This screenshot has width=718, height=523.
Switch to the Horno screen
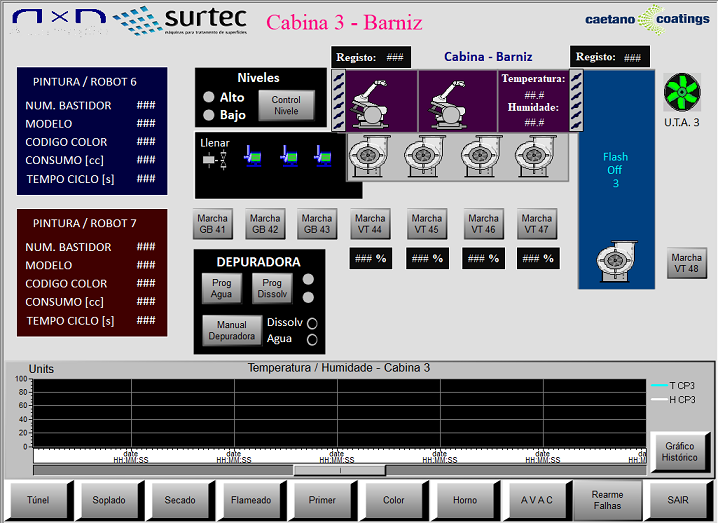(x=465, y=499)
